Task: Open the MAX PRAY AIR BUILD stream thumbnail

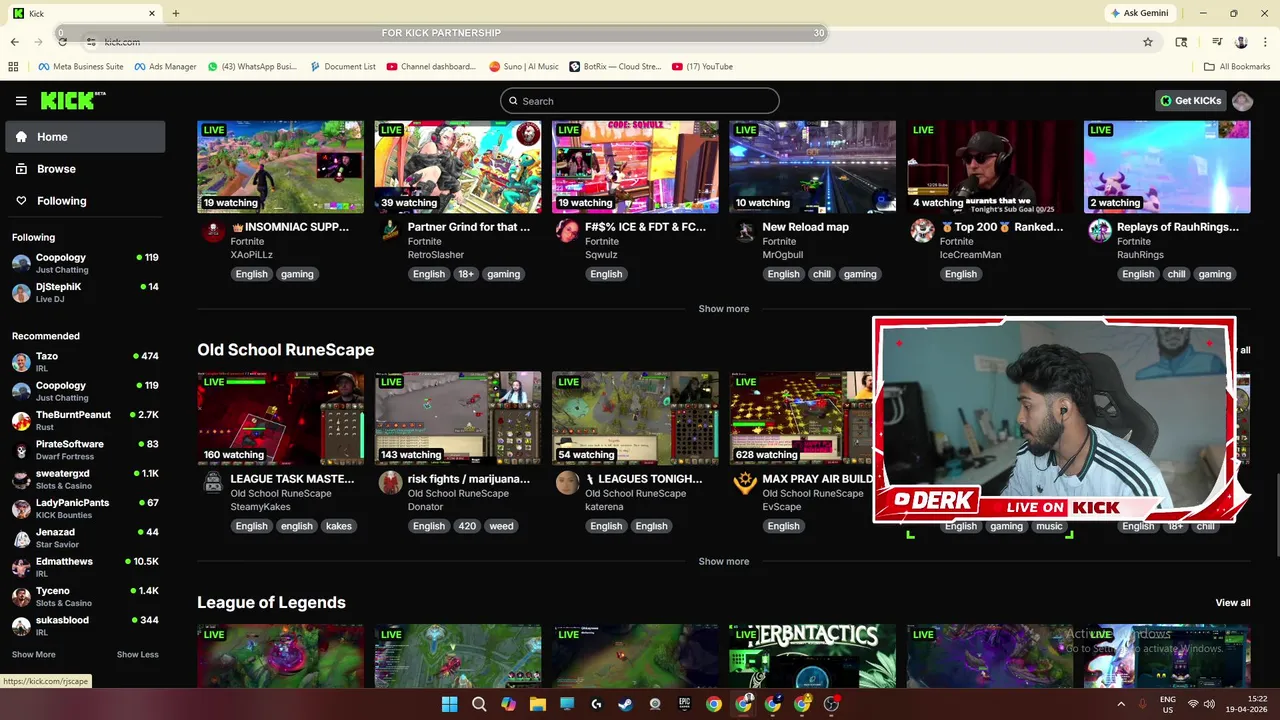Action: [x=800, y=419]
